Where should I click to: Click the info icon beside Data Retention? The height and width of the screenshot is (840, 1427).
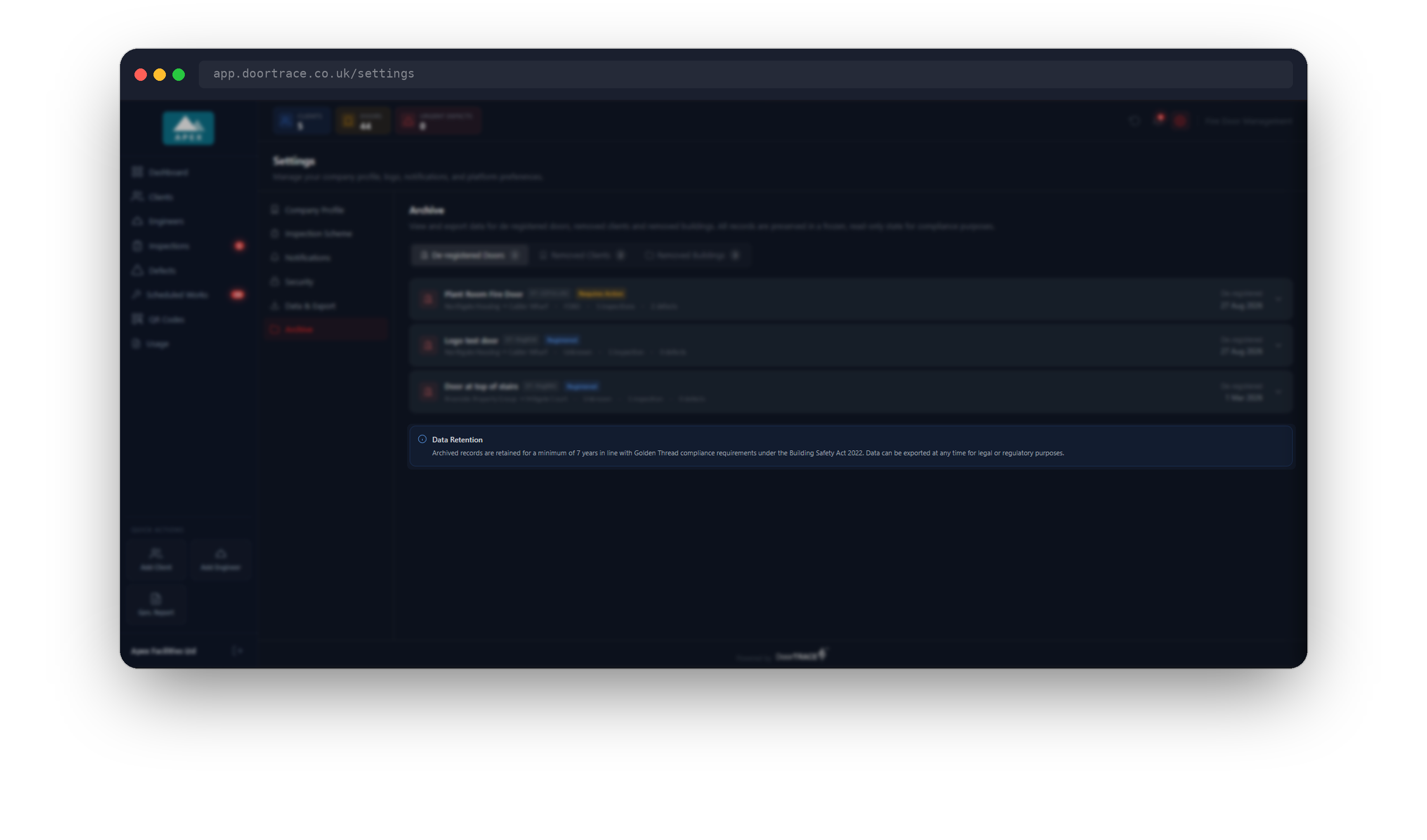click(422, 439)
